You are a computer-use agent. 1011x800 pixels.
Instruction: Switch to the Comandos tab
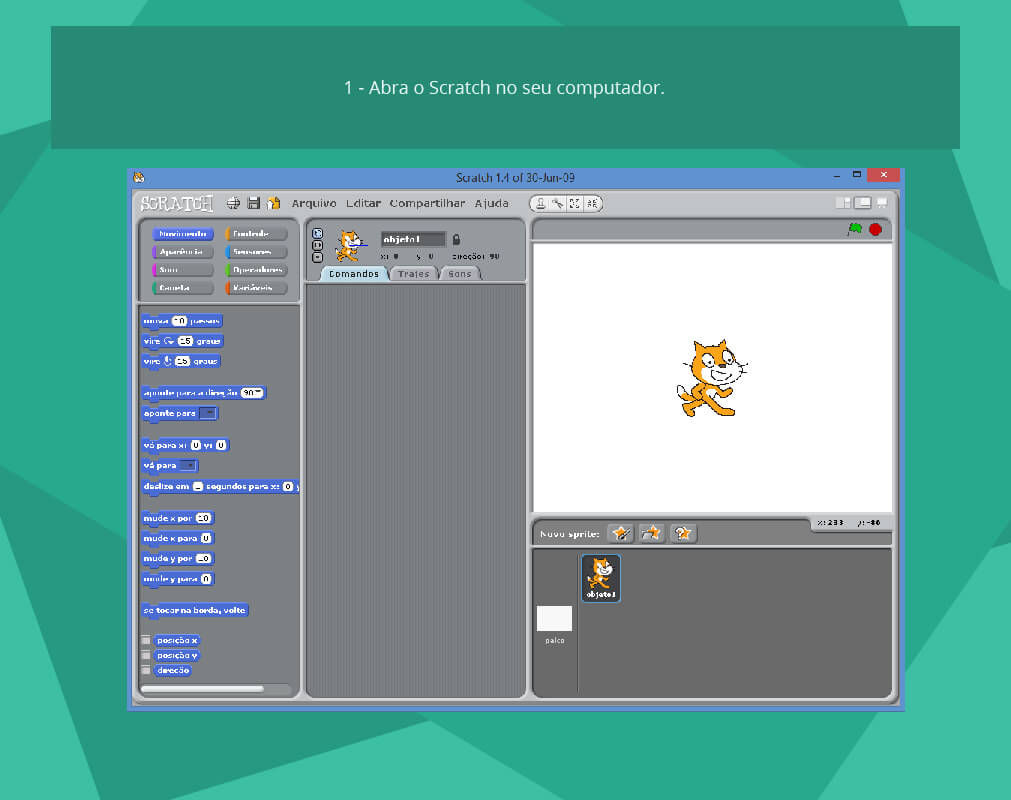pyautogui.click(x=354, y=274)
